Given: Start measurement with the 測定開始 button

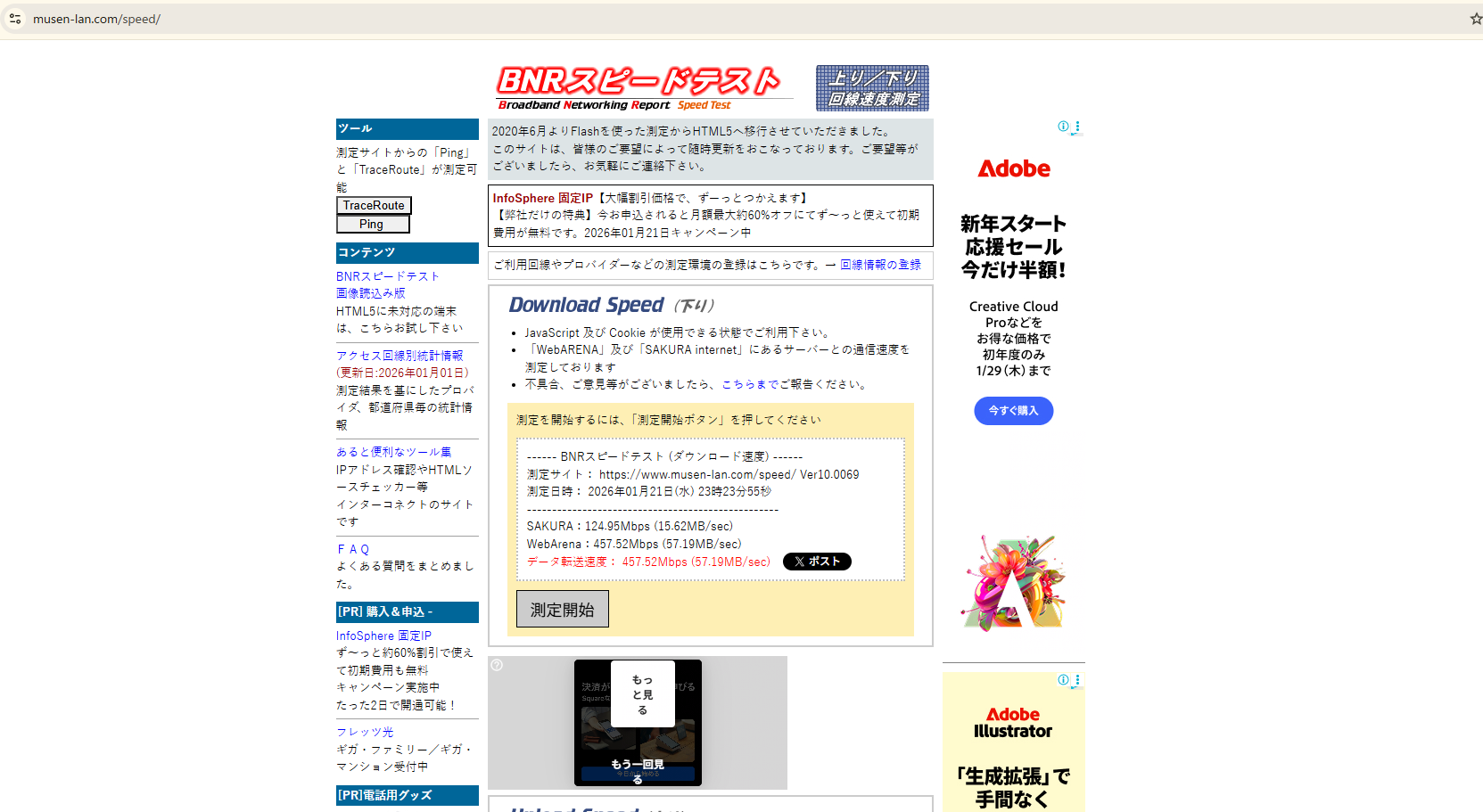Looking at the screenshot, I should pyautogui.click(x=562, y=610).
